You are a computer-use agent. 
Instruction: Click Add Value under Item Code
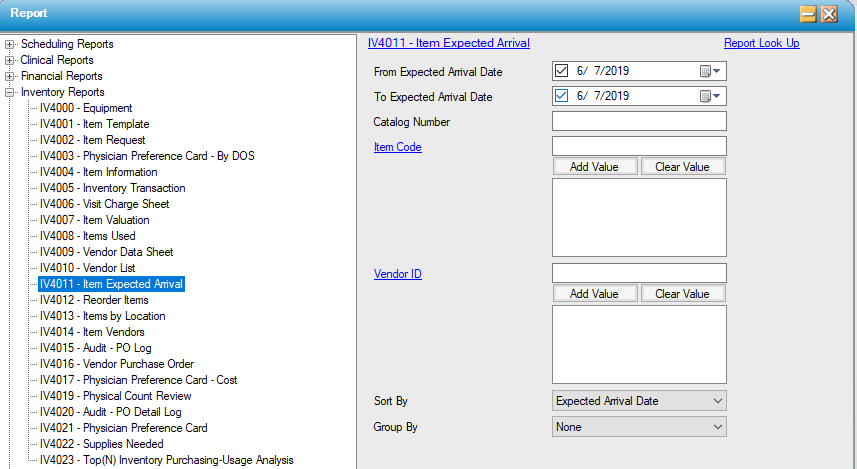[x=594, y=167]
